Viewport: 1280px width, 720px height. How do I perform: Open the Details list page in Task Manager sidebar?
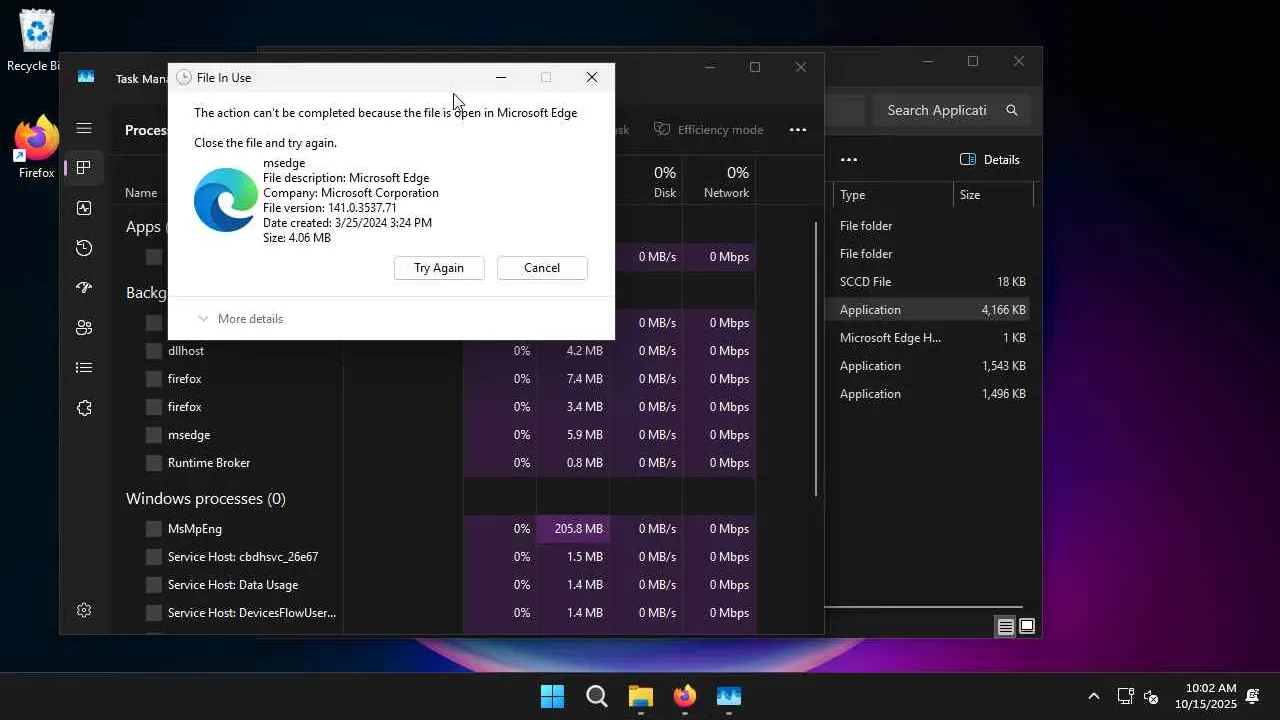click(84, 368)
